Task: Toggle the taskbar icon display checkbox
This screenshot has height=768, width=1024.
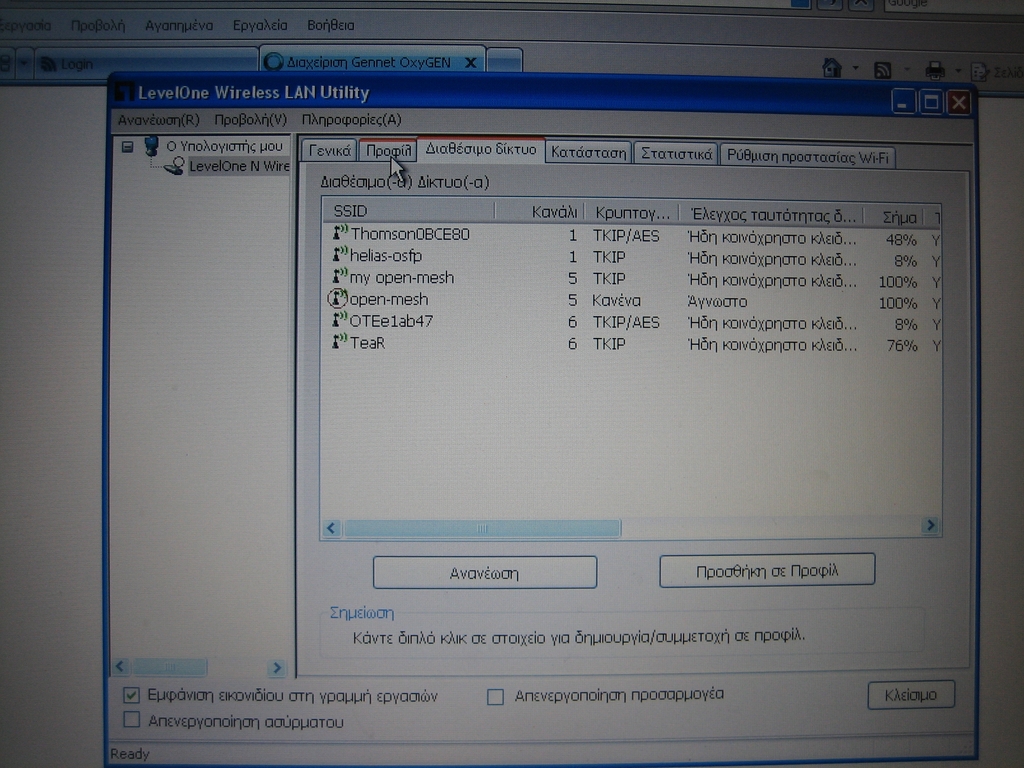Action: [131, 695]
